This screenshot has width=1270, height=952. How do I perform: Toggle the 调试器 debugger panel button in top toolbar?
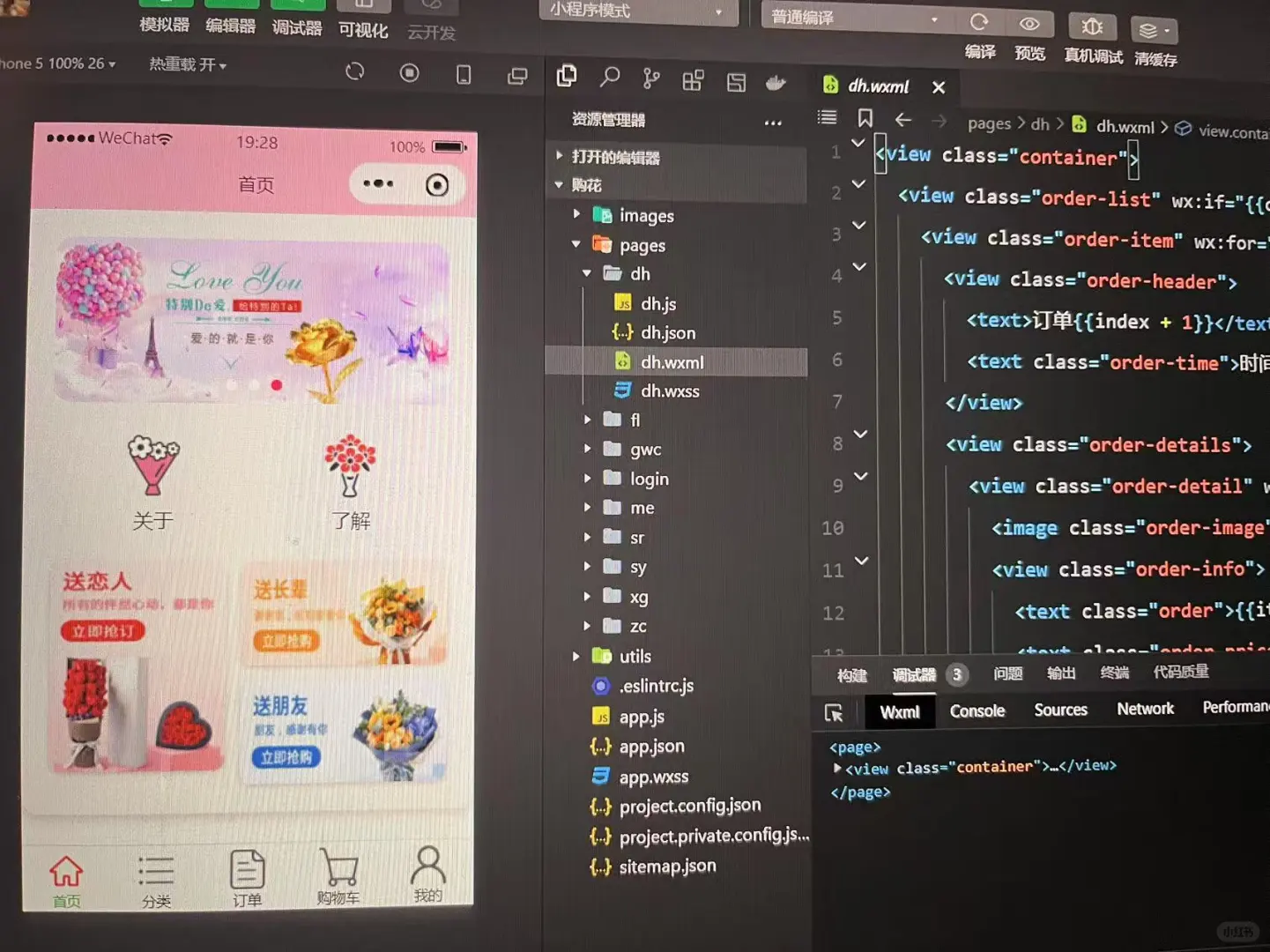(297, 19)
